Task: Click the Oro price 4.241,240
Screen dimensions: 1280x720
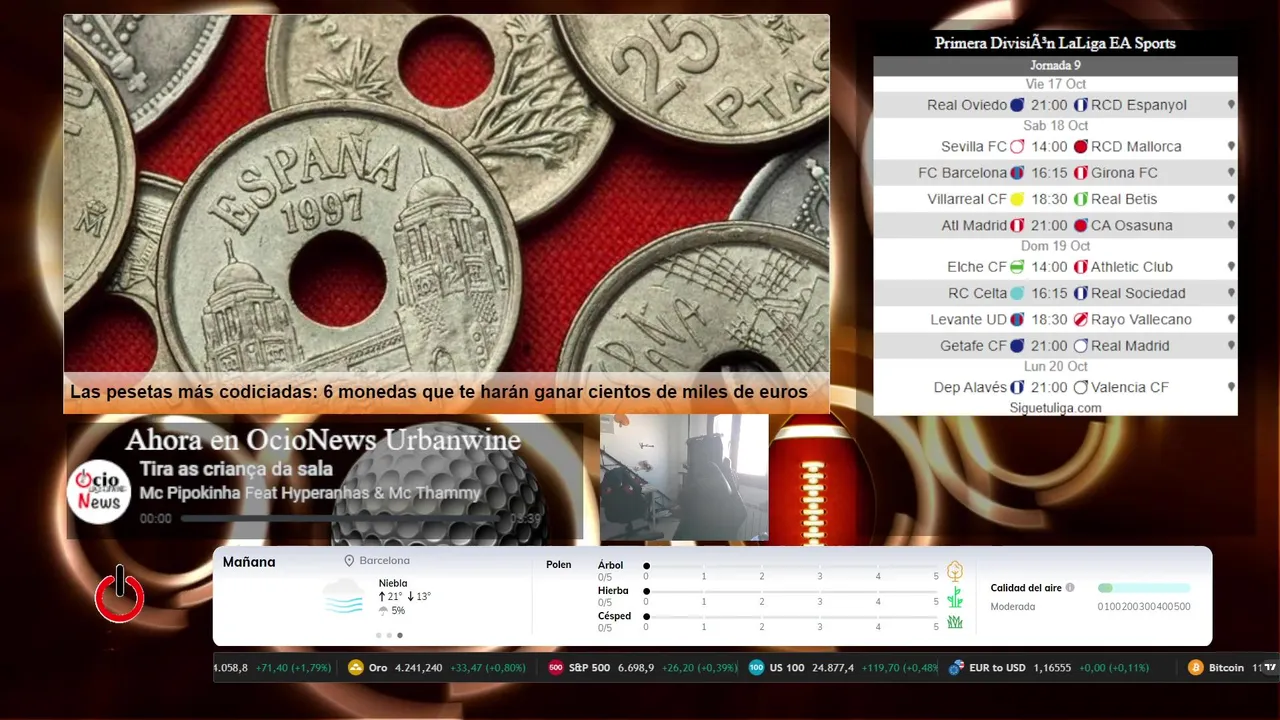Action: [419, 668]
